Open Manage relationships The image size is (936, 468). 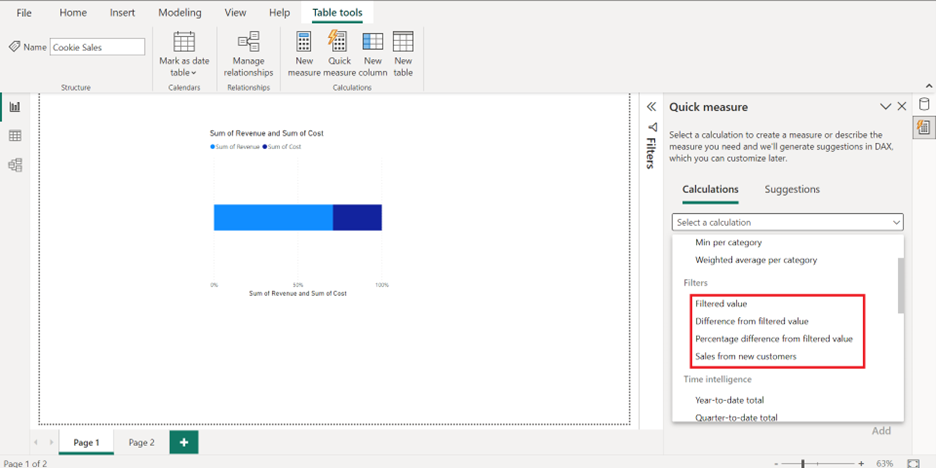click(x=248, y=54)
